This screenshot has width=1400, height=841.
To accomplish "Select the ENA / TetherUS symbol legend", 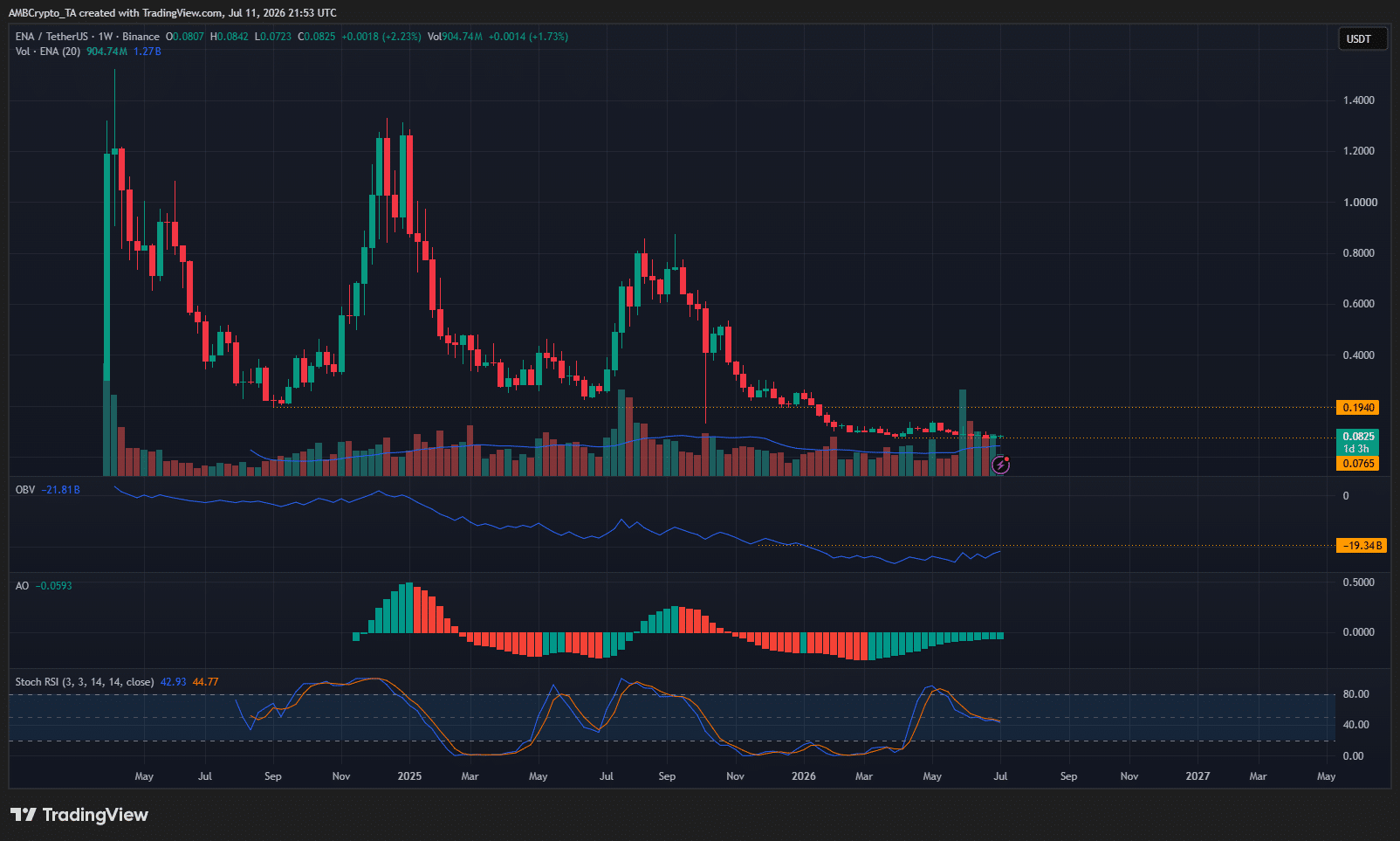I will click(x=87, y=37).
